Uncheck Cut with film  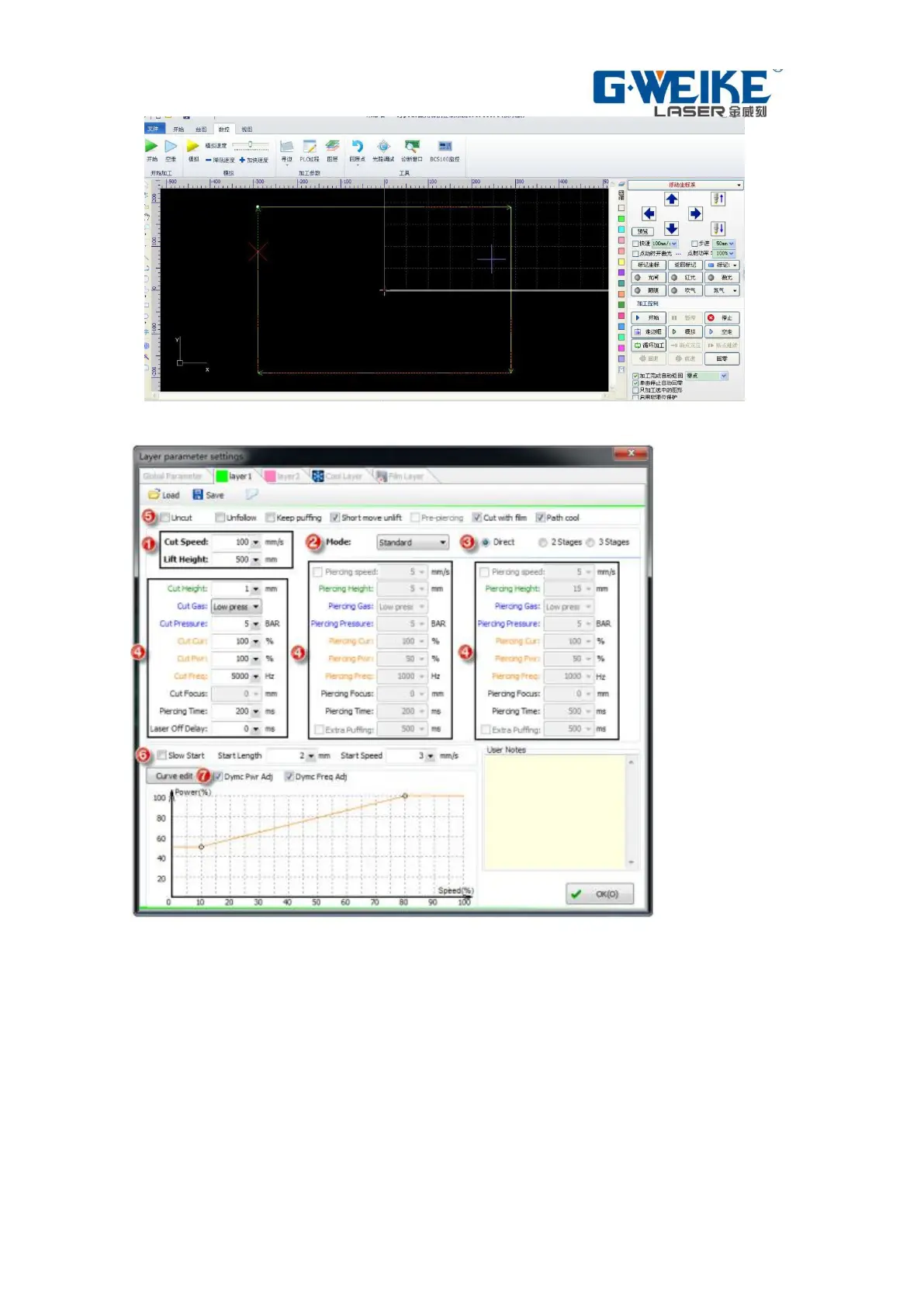coord(477,517)
